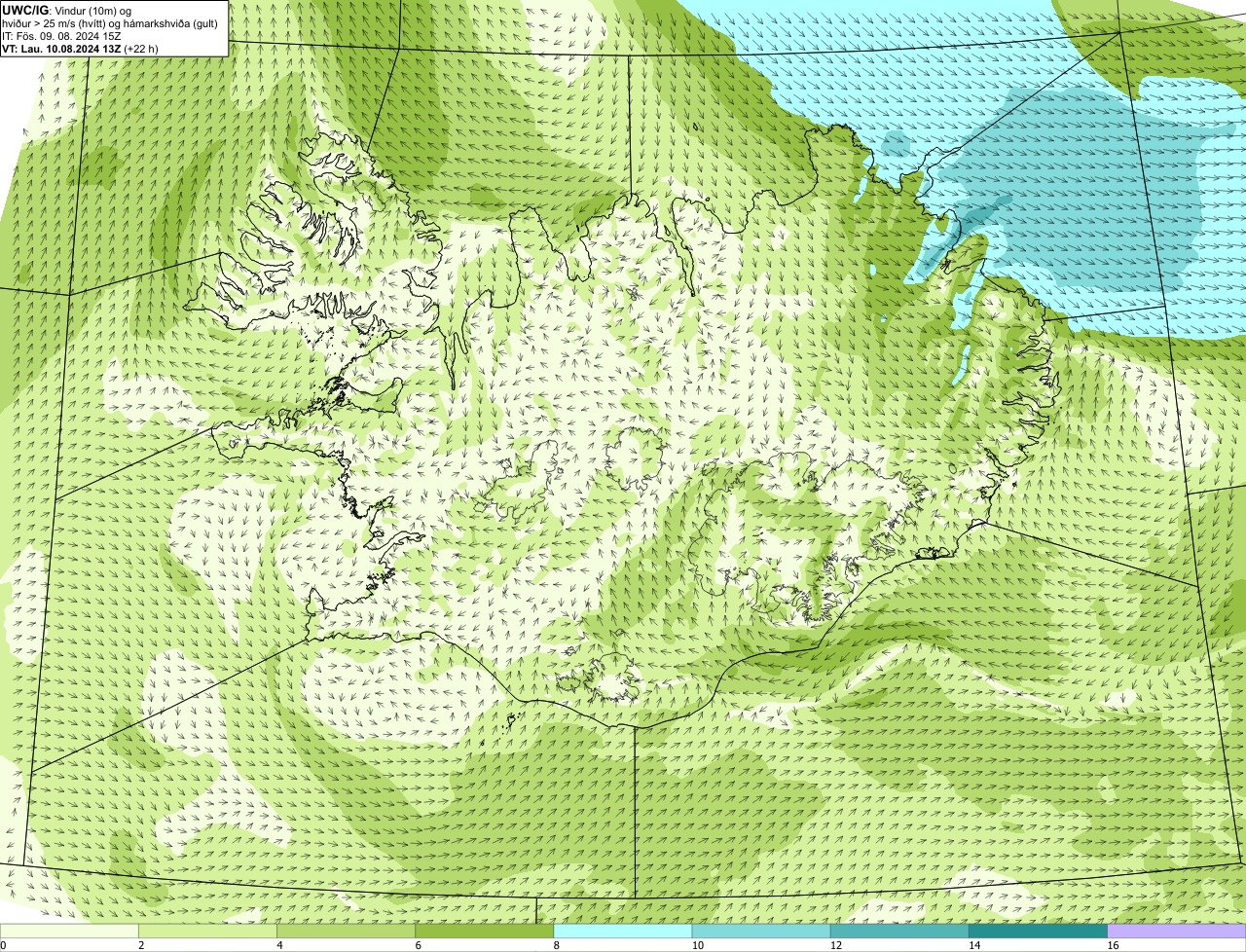The height and width of the screenshot is (952, 1246).
Task: Click the scale label '0'
Action: click(x=3, y=945)
